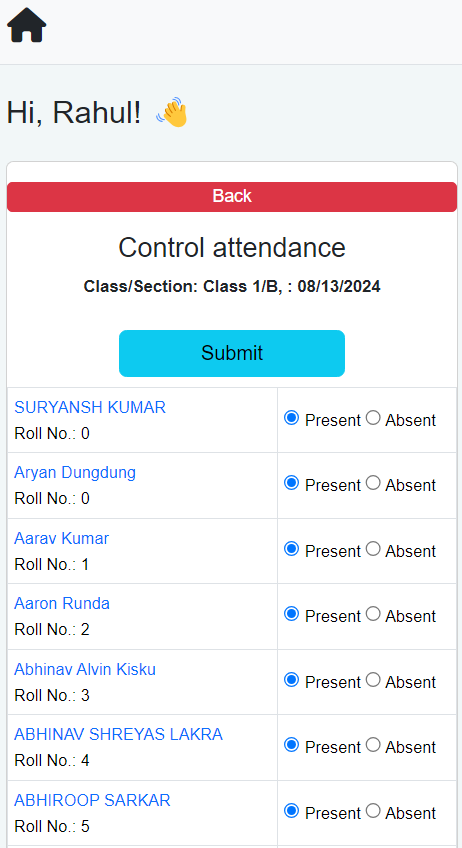Mark ABHINAV SHREYAS LAKRA as Absent
Image resolution: width=462 pixels, height=848 pixels.
pos(373,745)
